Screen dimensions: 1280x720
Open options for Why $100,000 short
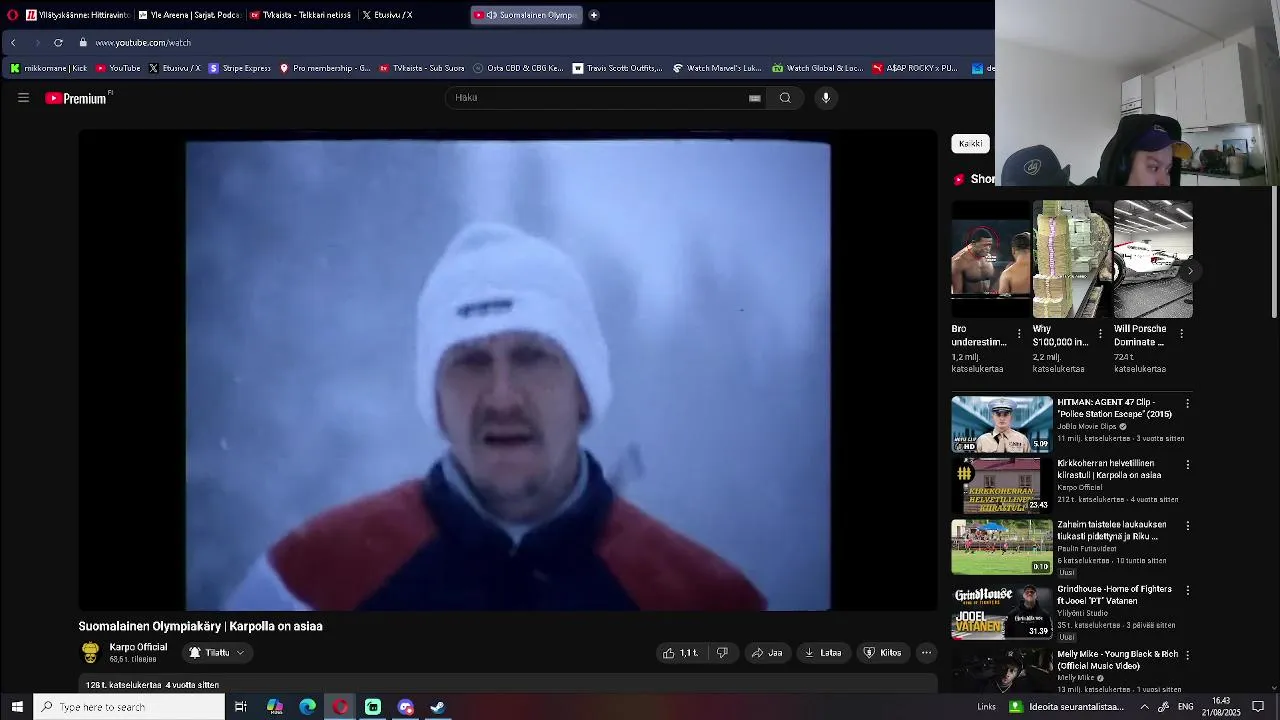(1100, 333)
